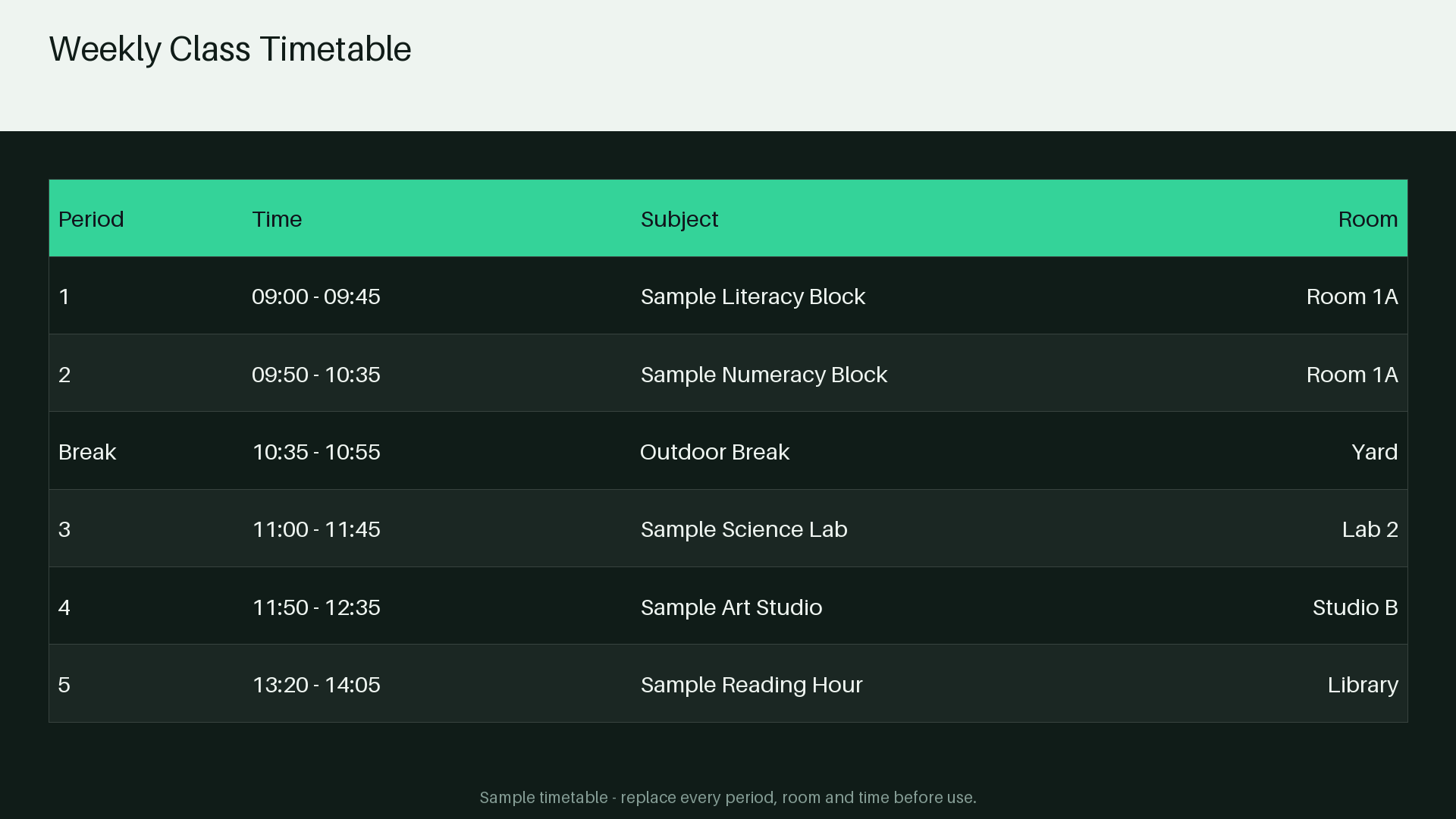
Task: Select the 13:20 - 14:05 time cell
Action: point(316,685)
